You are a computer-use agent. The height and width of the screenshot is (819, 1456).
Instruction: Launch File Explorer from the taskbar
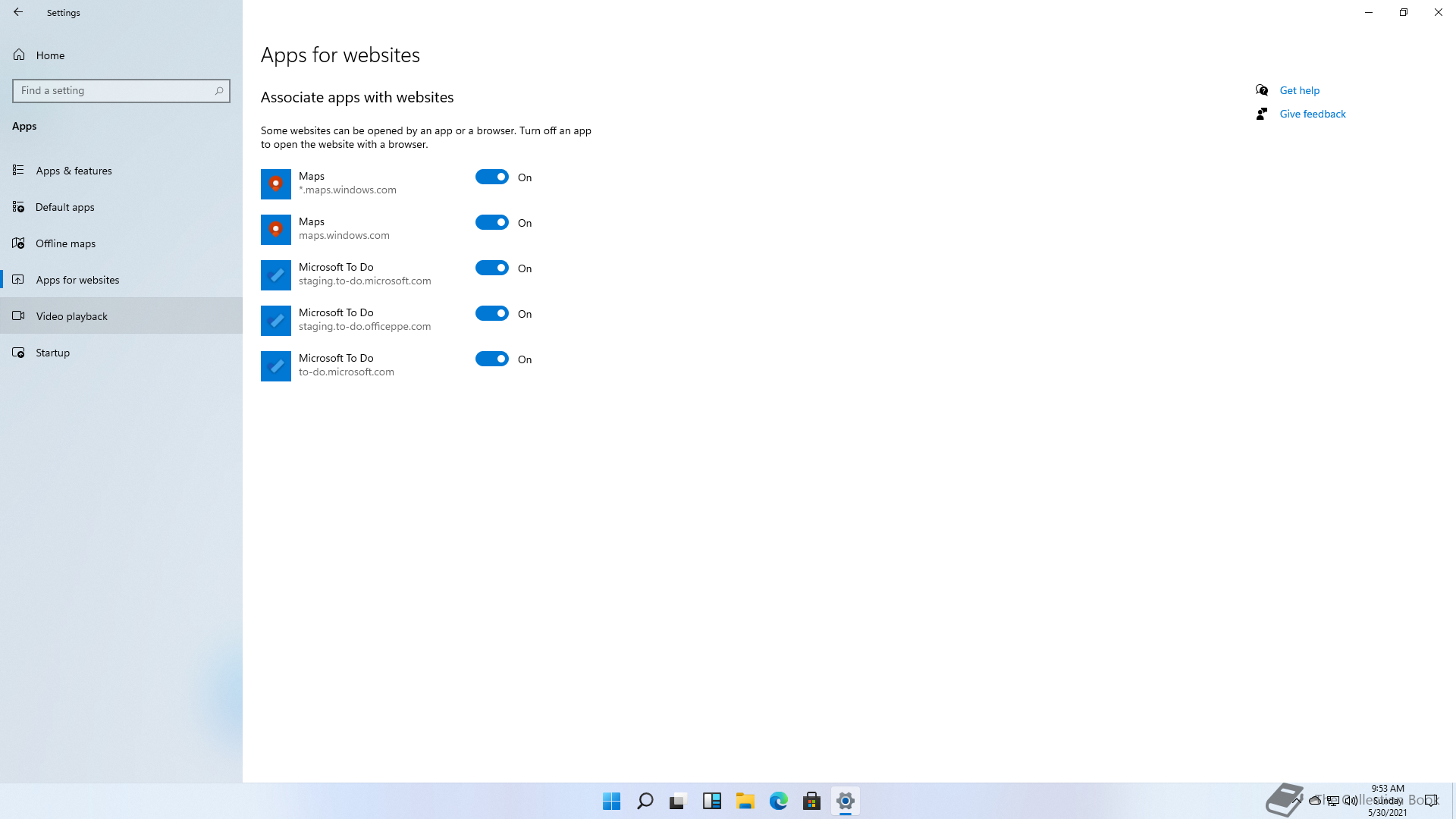click(x=745, y=801)
